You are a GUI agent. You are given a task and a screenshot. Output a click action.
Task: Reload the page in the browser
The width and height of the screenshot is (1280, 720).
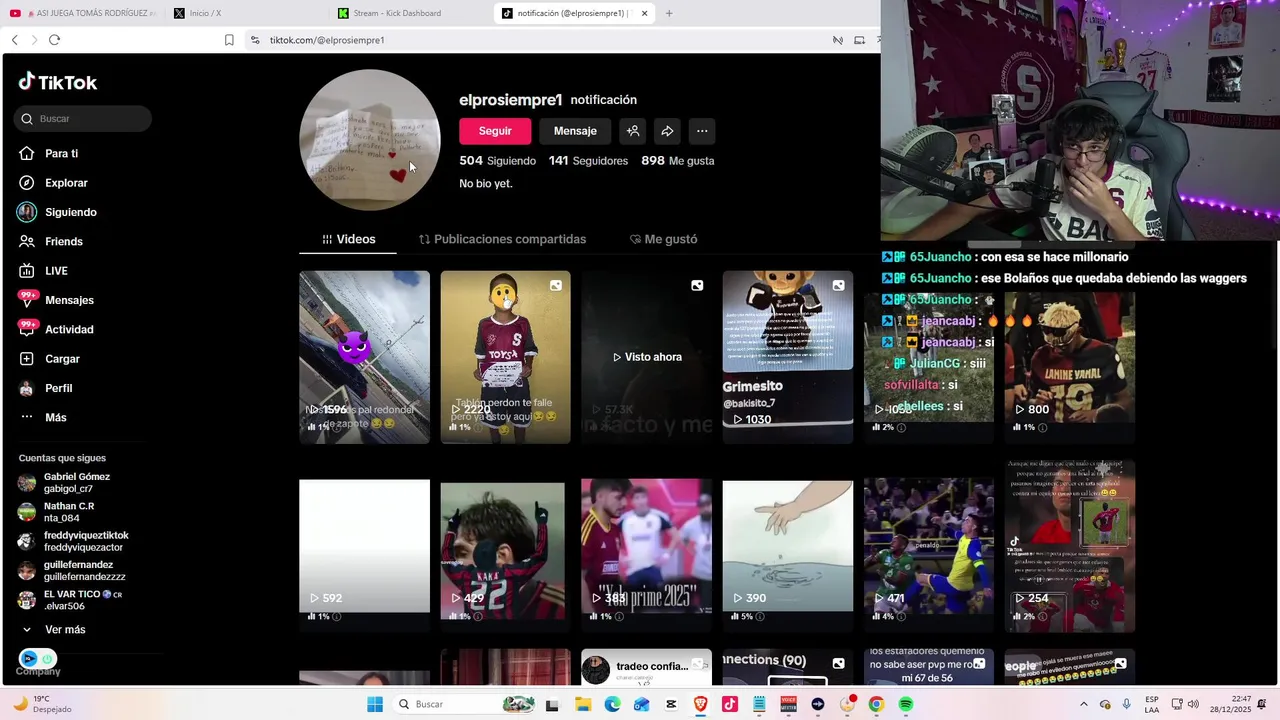coord(54,40)
